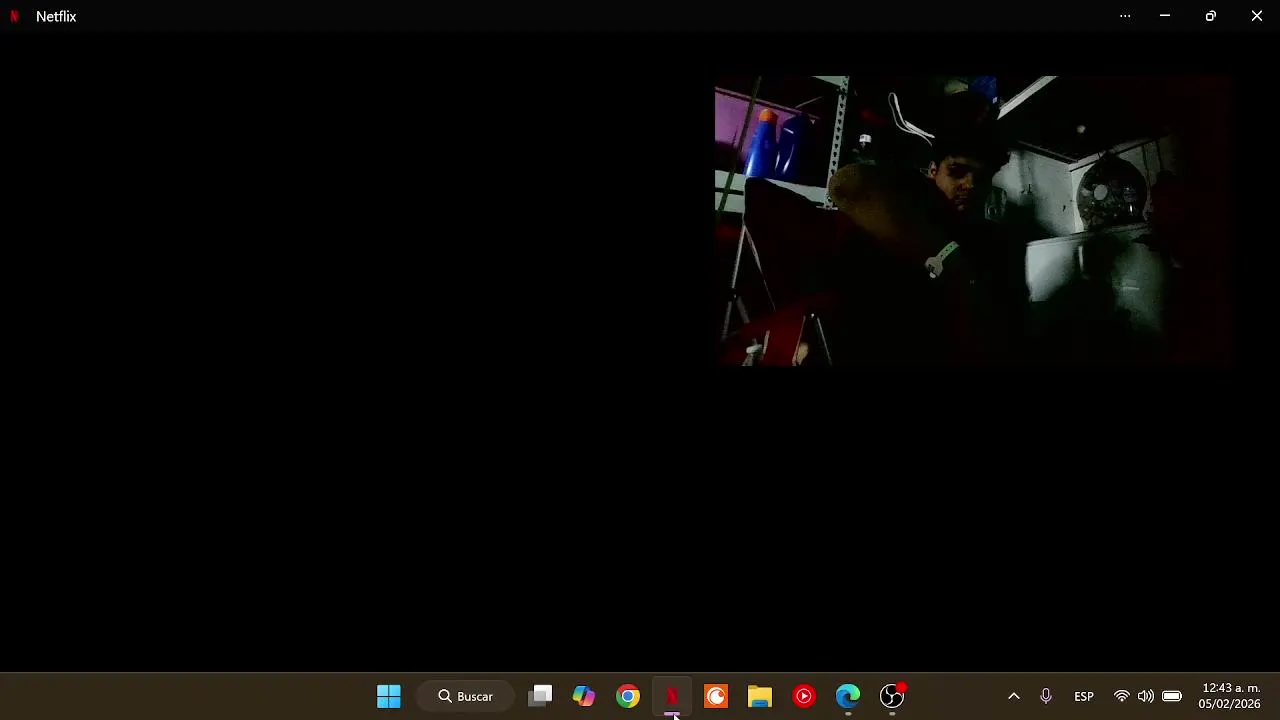Open ESP input language switcher
This screenshot has width=1280, height=720.
(x=1084, y=696)
